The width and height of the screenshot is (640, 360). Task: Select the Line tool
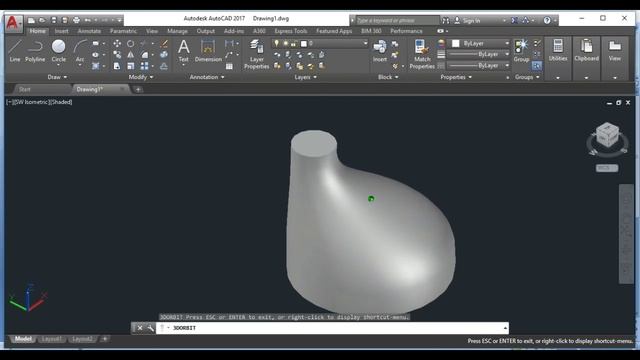point(15,51)
